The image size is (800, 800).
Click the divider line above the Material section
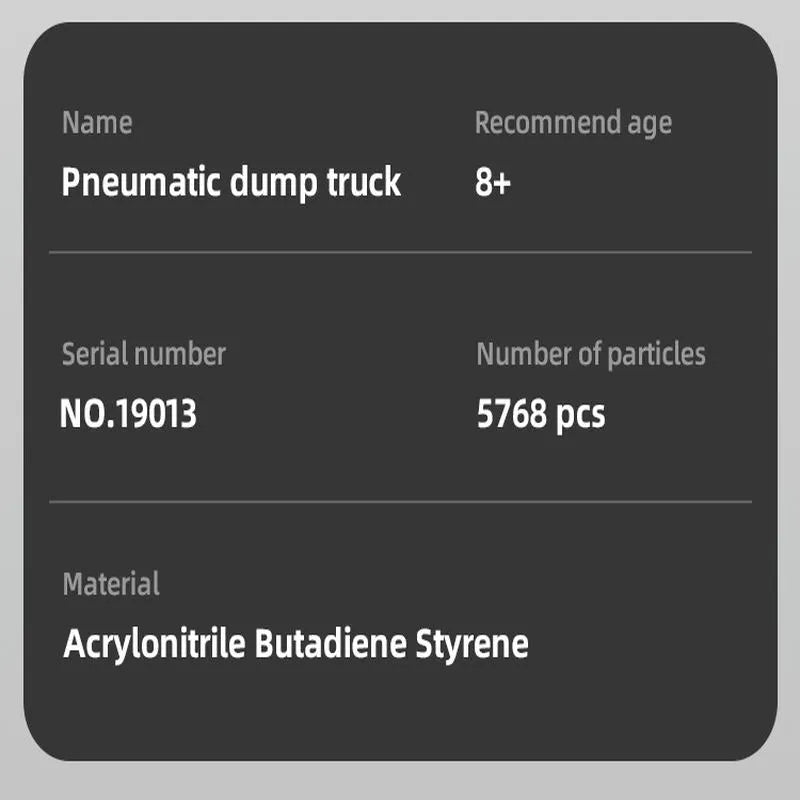click(400, 501)
